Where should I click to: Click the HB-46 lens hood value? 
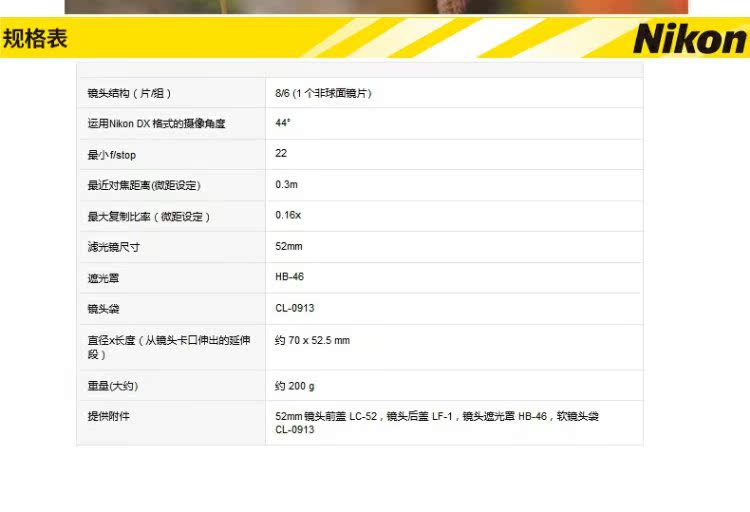tap(289, 277)
